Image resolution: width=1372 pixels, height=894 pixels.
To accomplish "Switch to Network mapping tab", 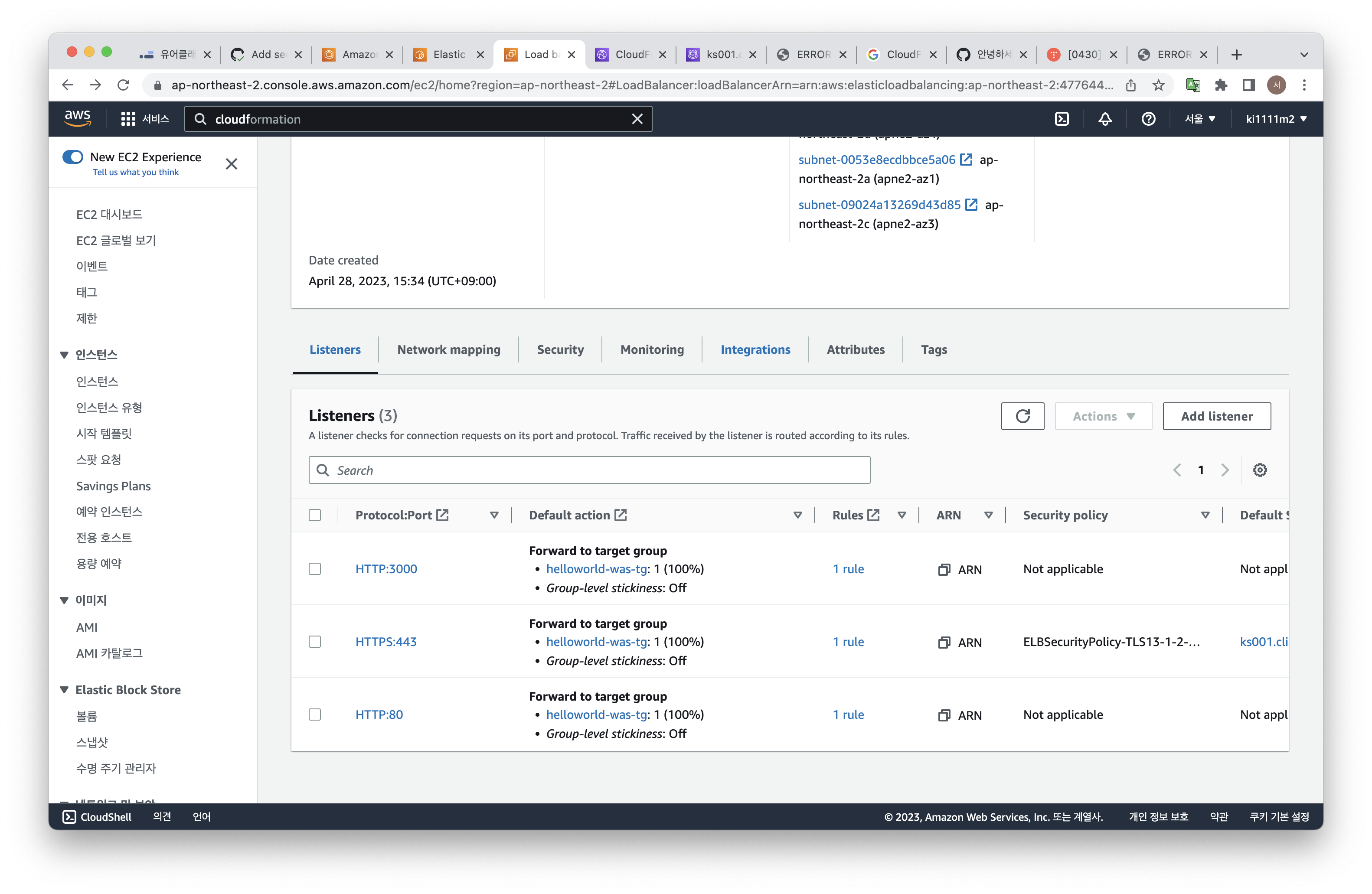I will [448, 349].
